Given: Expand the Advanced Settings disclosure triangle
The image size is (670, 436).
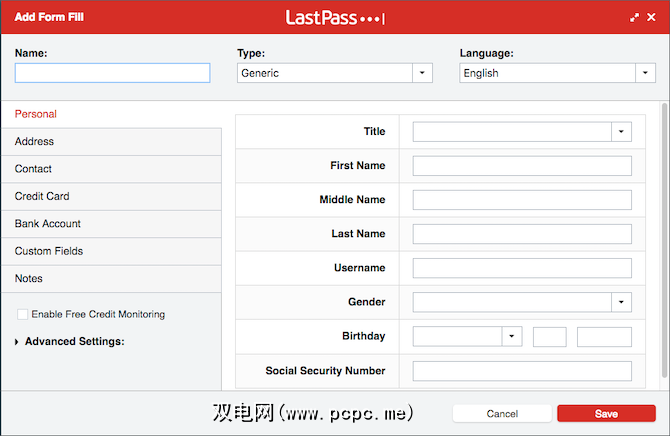Looking at the screenshot, I should [16, 342].
